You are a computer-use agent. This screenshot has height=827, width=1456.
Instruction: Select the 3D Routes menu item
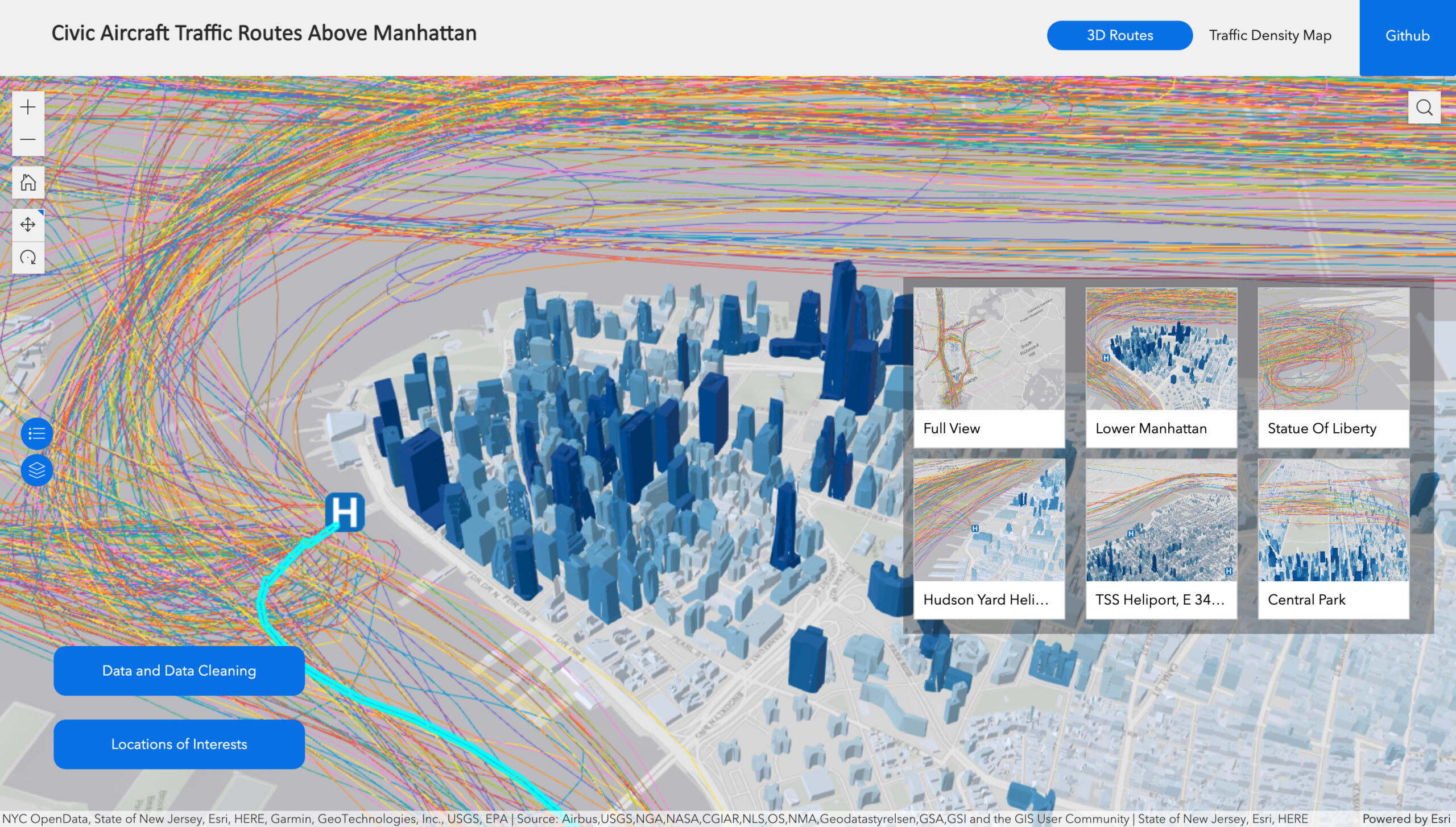[1119, 35]
